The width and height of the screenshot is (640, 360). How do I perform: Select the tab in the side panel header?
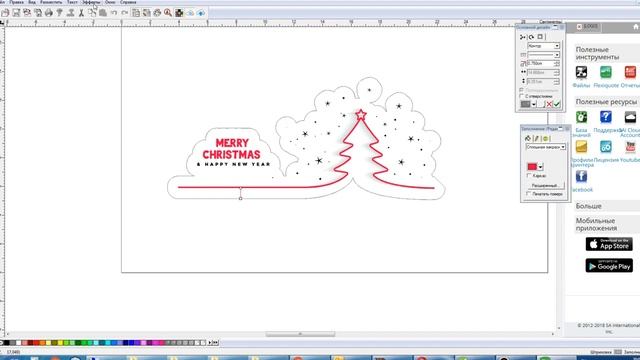click(x=588, y=27)
